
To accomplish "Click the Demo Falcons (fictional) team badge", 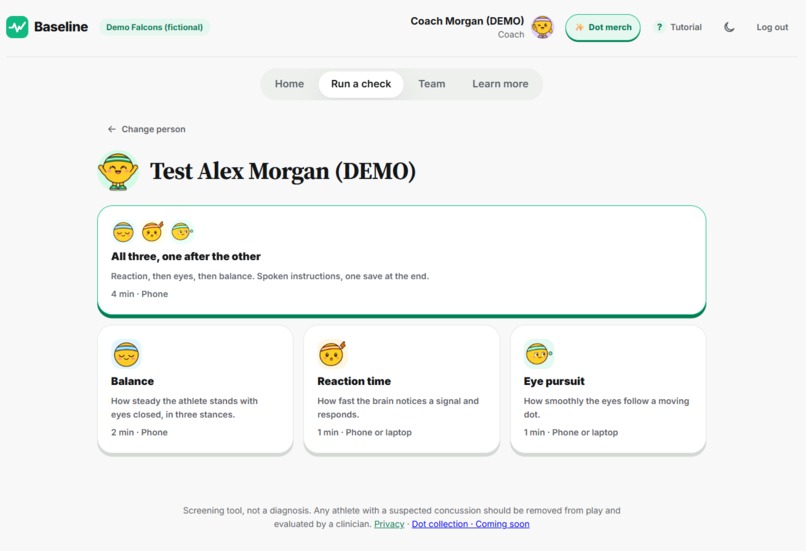I will click(x=155, y=27).
